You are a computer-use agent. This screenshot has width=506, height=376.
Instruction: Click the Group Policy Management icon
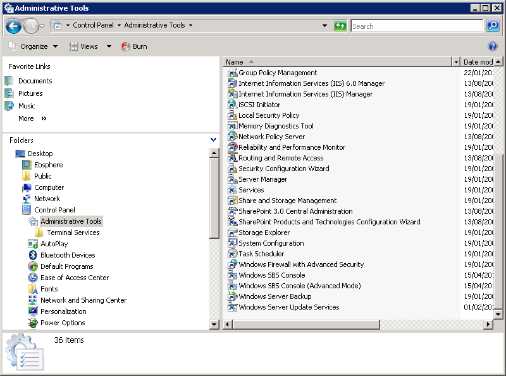tap(232, 73)
